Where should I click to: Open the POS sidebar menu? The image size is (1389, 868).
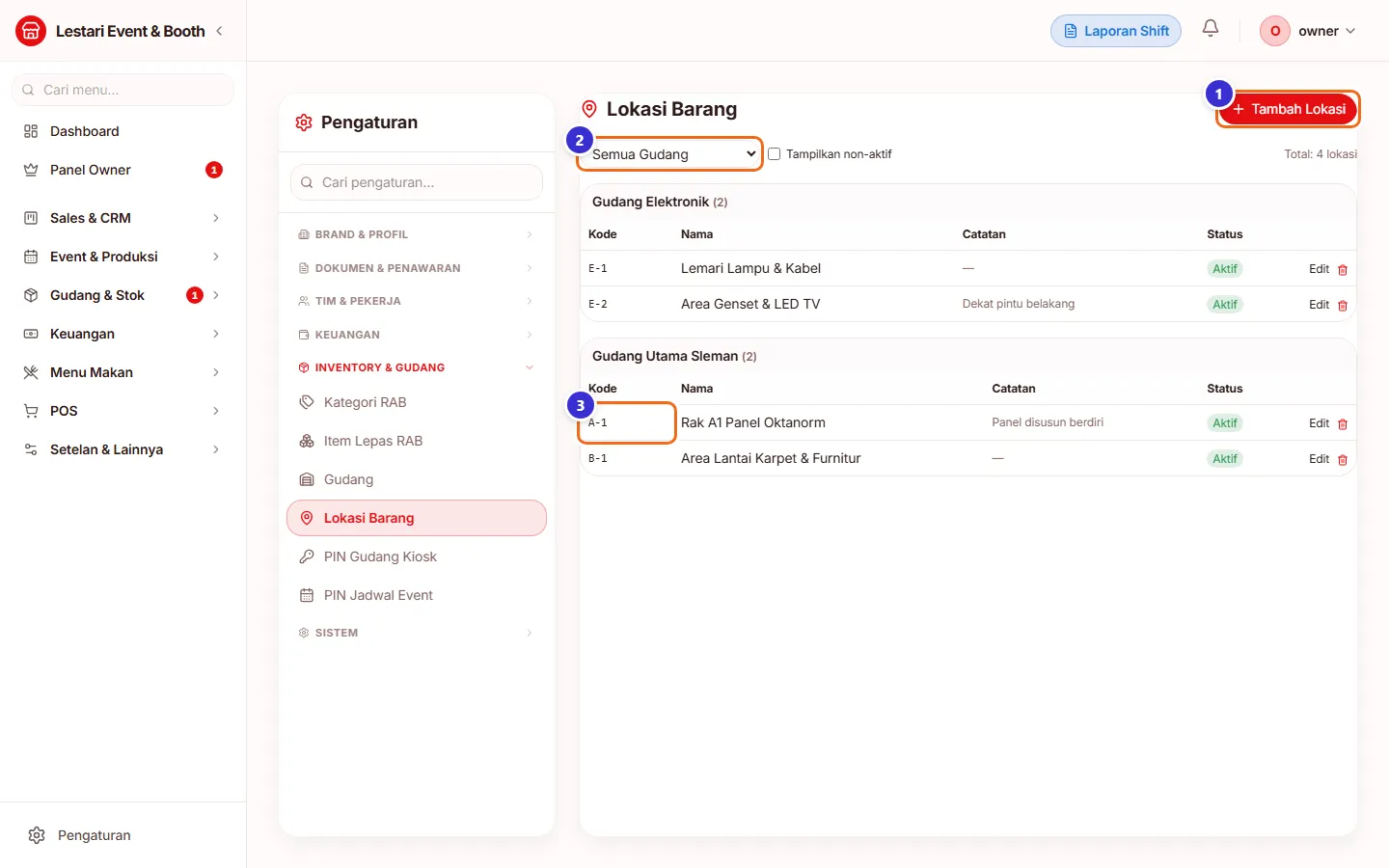[x=123, y=411]
